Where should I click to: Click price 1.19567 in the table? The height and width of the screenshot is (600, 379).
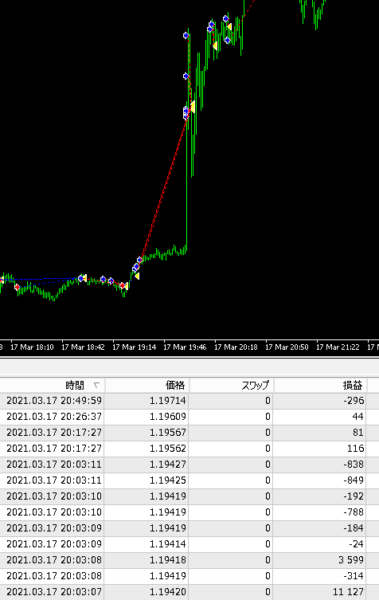pyautogui.click(x=168, y=432)
